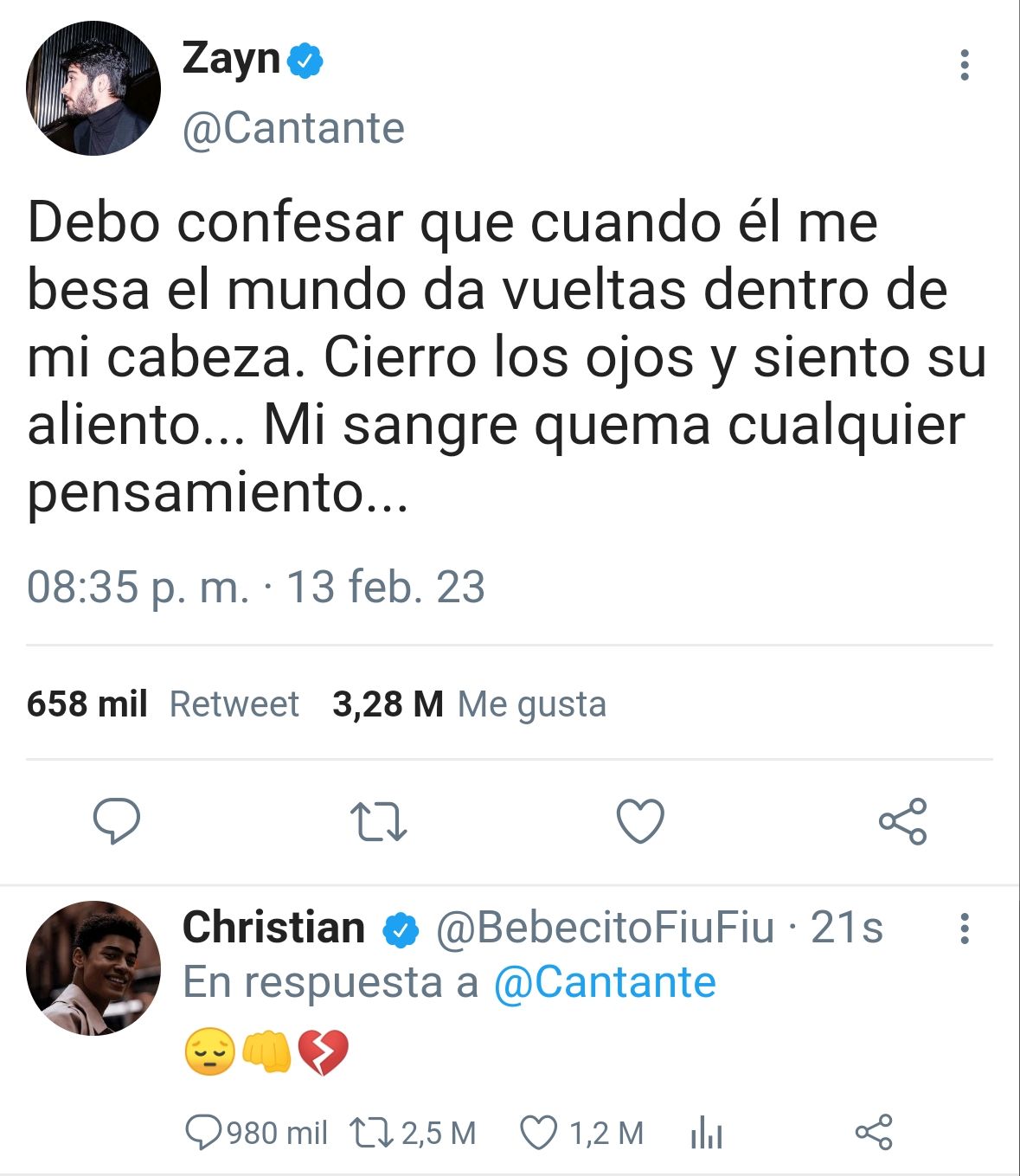
Task: Share Zayn's tweet
Action: [x=903, y=821]
